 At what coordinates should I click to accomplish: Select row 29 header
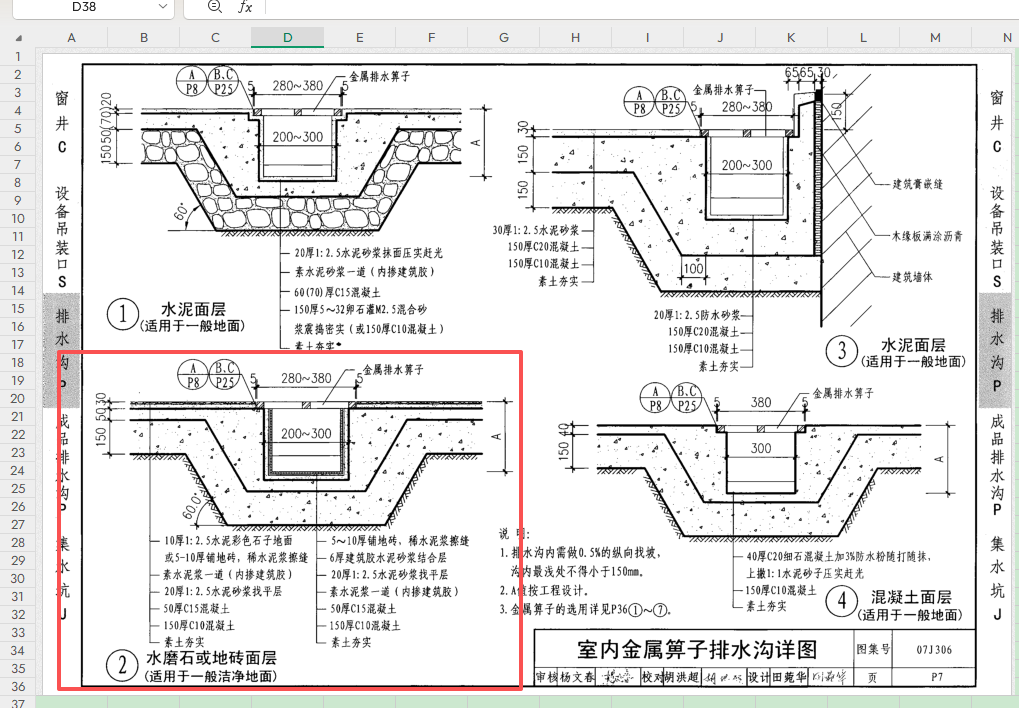pyautogui.click(x=18, y=560)
